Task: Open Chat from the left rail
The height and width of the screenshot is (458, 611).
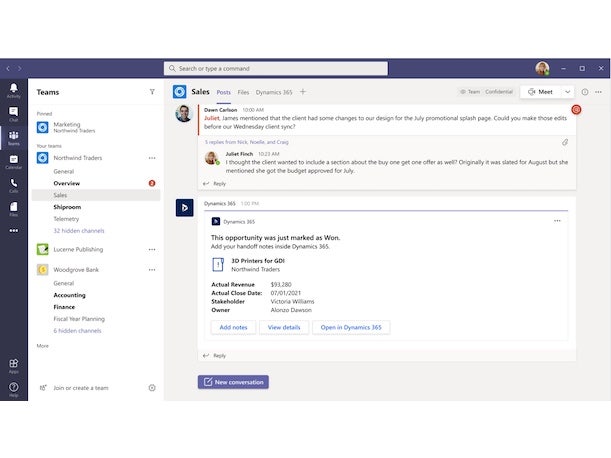Action: (13, 115)
